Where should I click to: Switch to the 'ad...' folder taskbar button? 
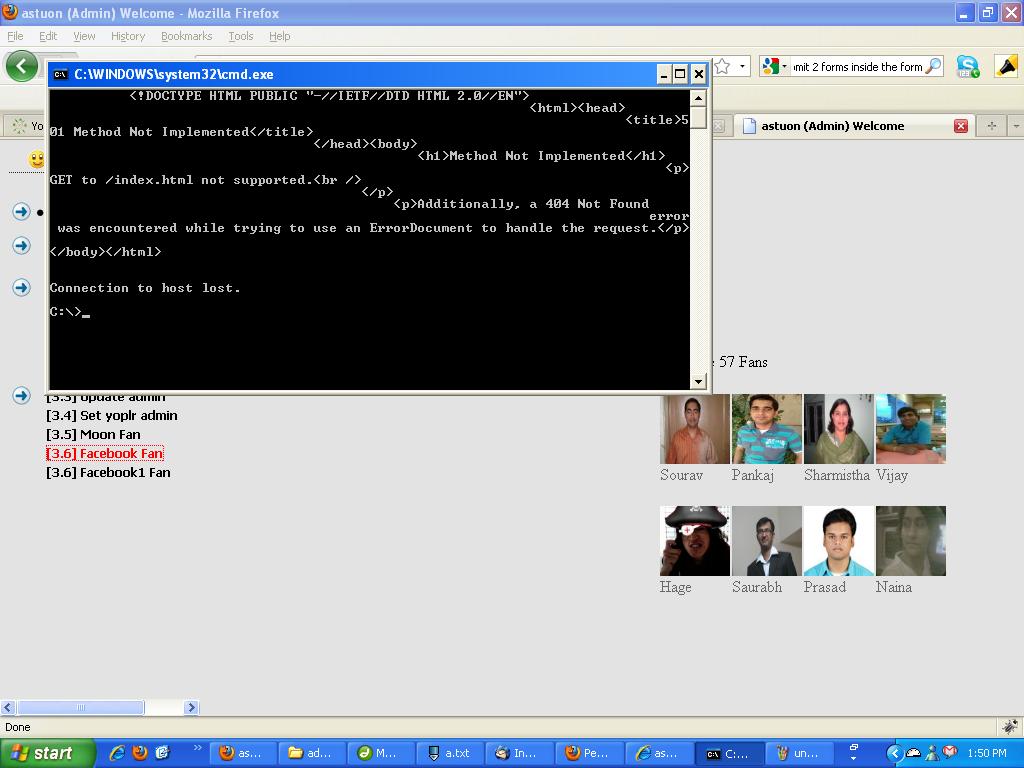click(x=312, y=753)
